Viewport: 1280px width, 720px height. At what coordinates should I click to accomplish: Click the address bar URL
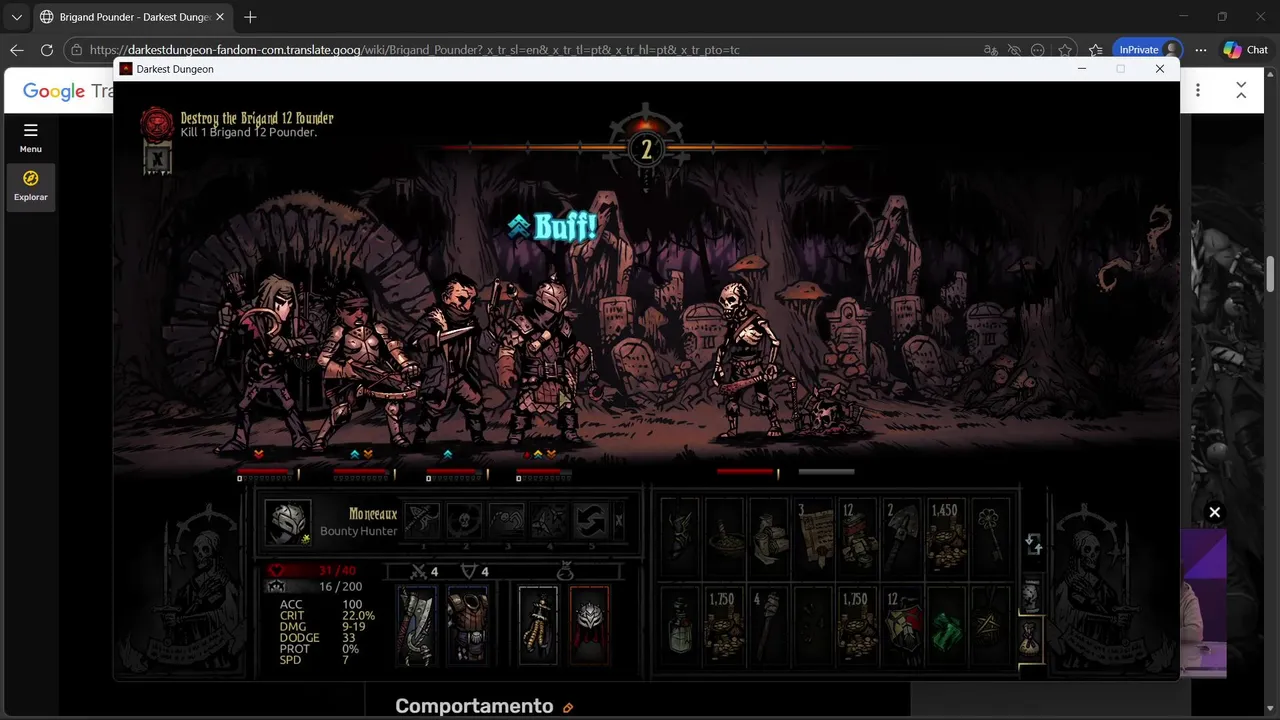click(x=415, y=50)
